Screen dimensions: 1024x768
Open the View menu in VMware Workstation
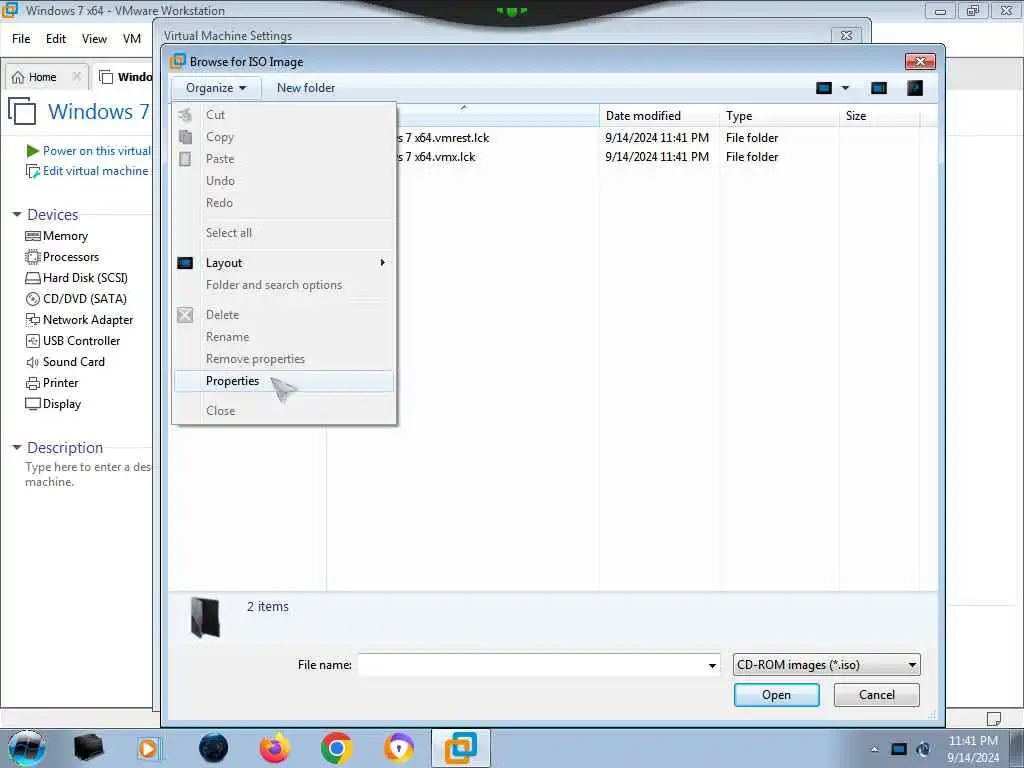[94, 39]
